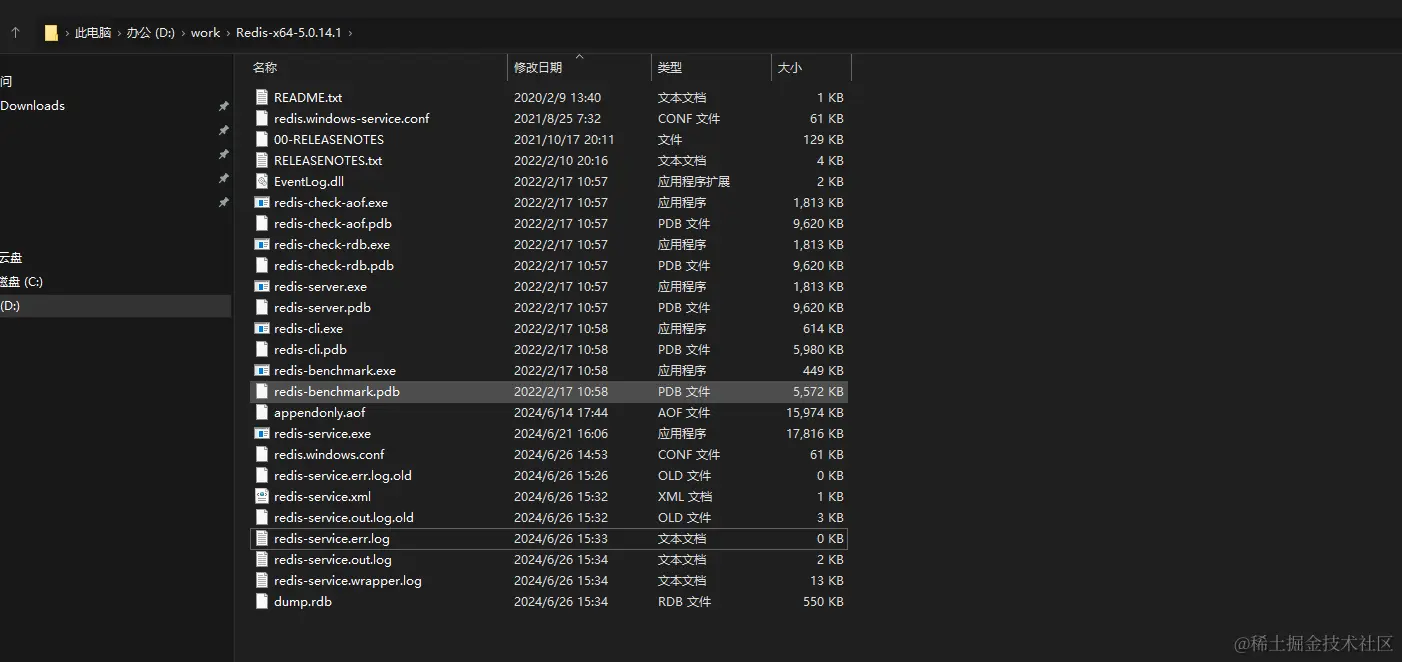Image resolution: width=1402 pixels, height=662 pixels.
Task: Click the redis-service.err.log.old file icon
Action: (x=262, y=475)
